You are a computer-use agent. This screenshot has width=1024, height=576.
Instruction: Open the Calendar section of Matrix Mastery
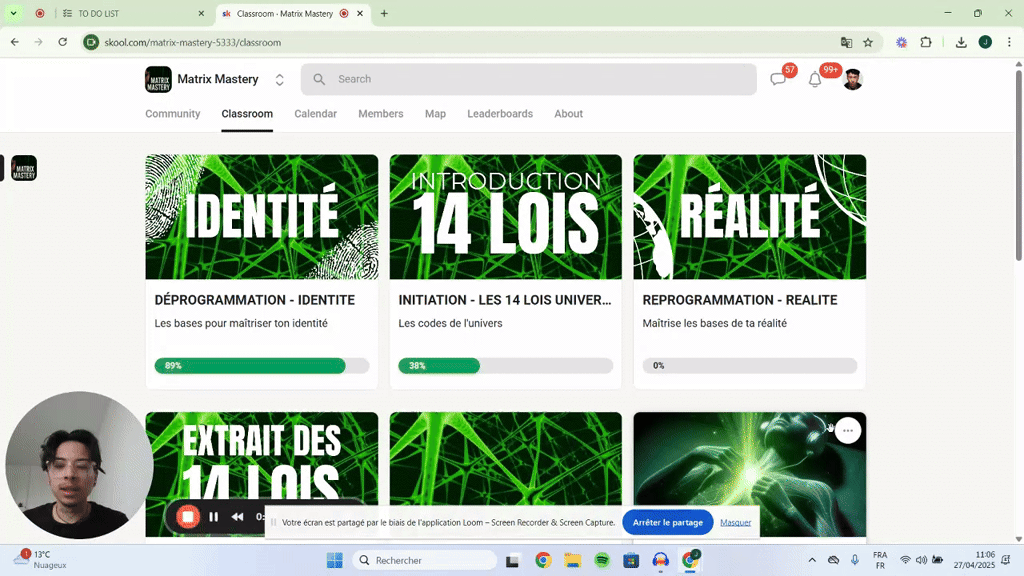[x=315, y=114]
